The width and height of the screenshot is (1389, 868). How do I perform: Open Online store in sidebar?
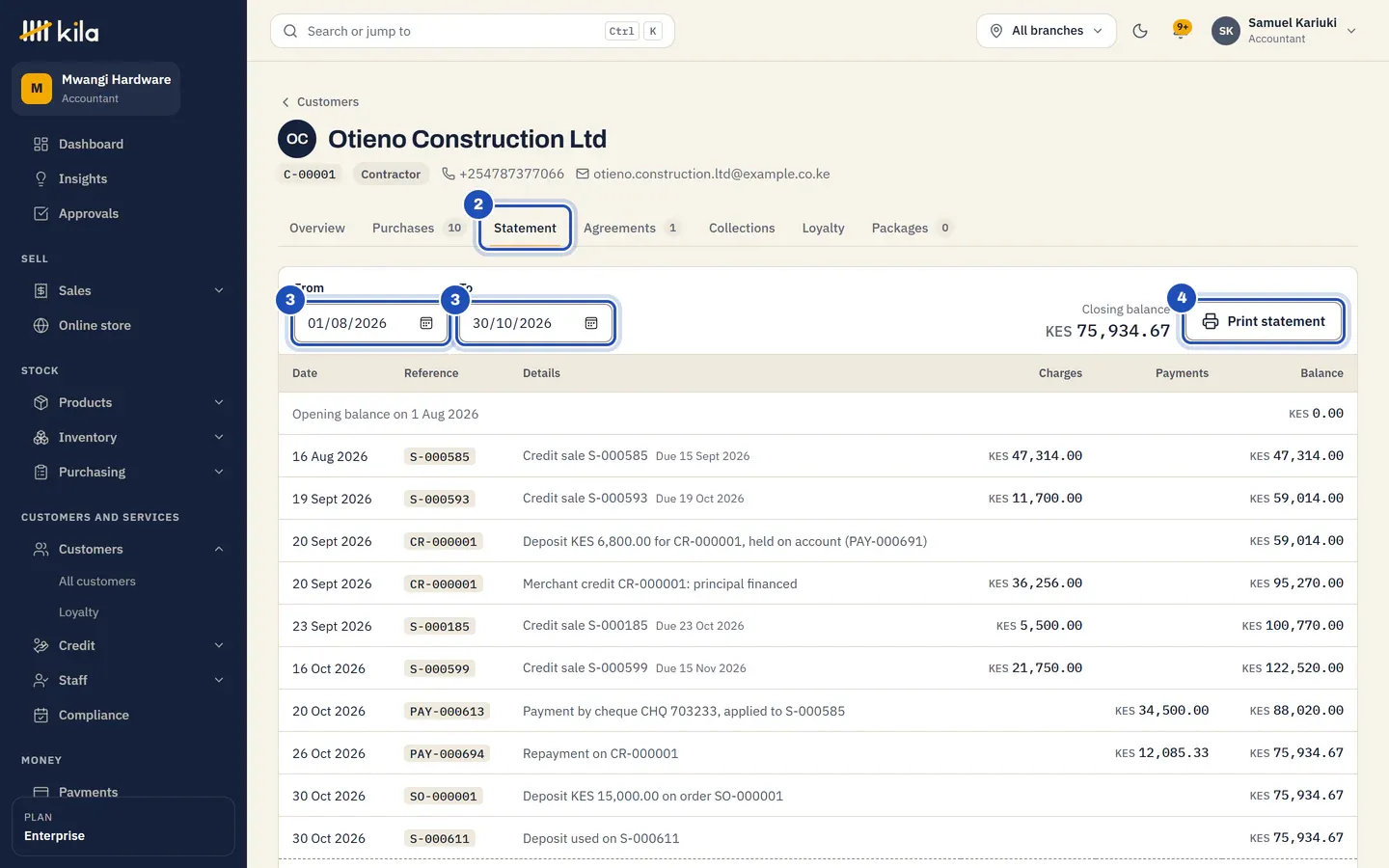[123, 325]
